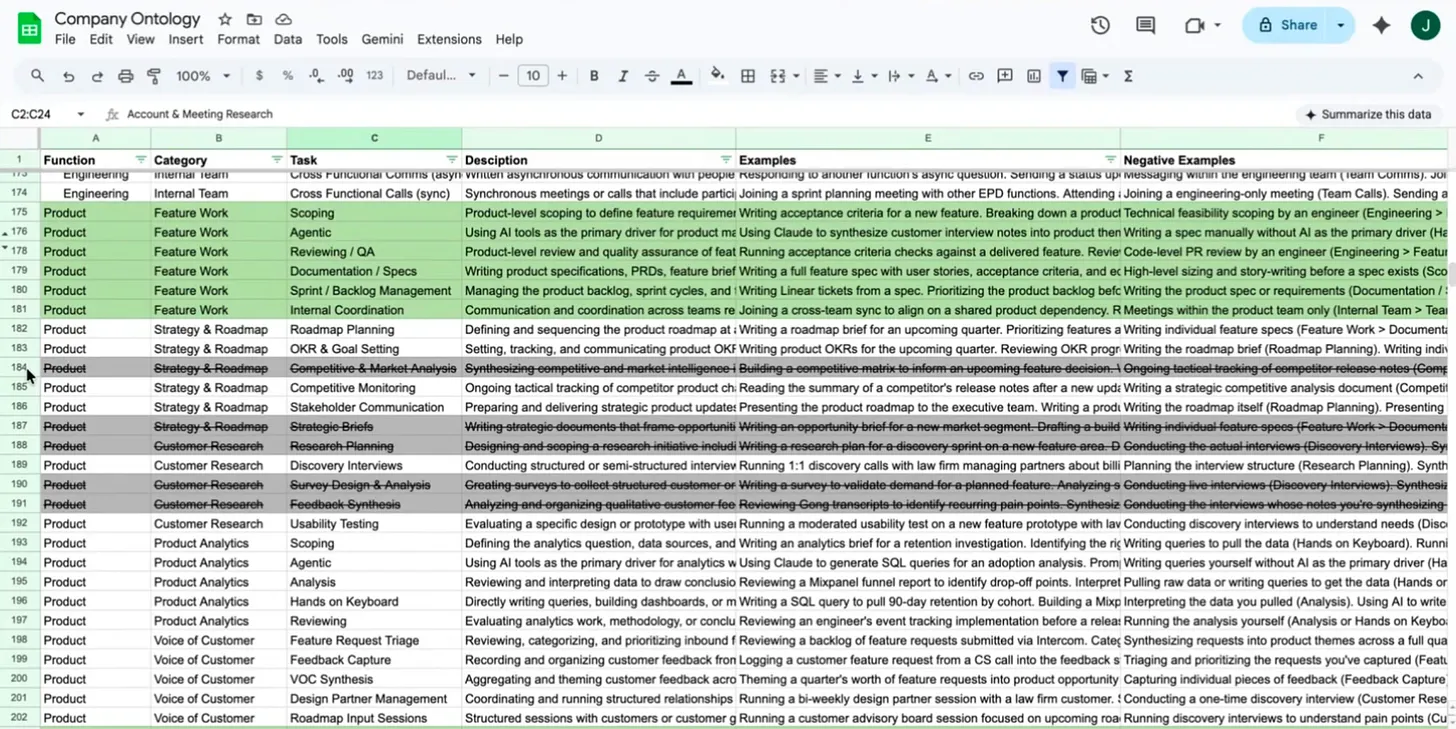1456x729 pixels.
Task: Click the functions sigma icon
Action: pyautogui.click(x=1128, y=76)
